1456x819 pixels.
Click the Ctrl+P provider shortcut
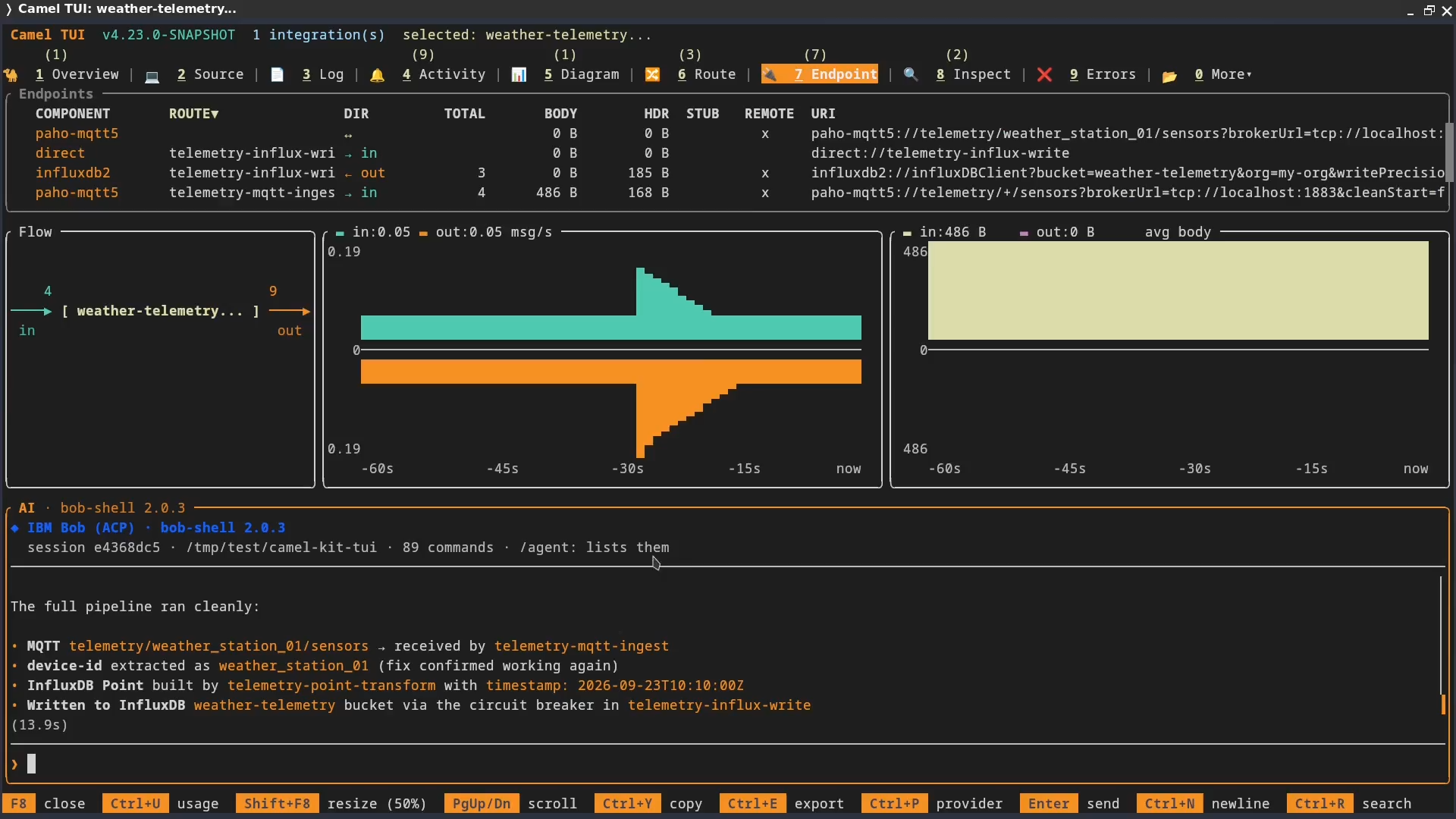point(932,804)
